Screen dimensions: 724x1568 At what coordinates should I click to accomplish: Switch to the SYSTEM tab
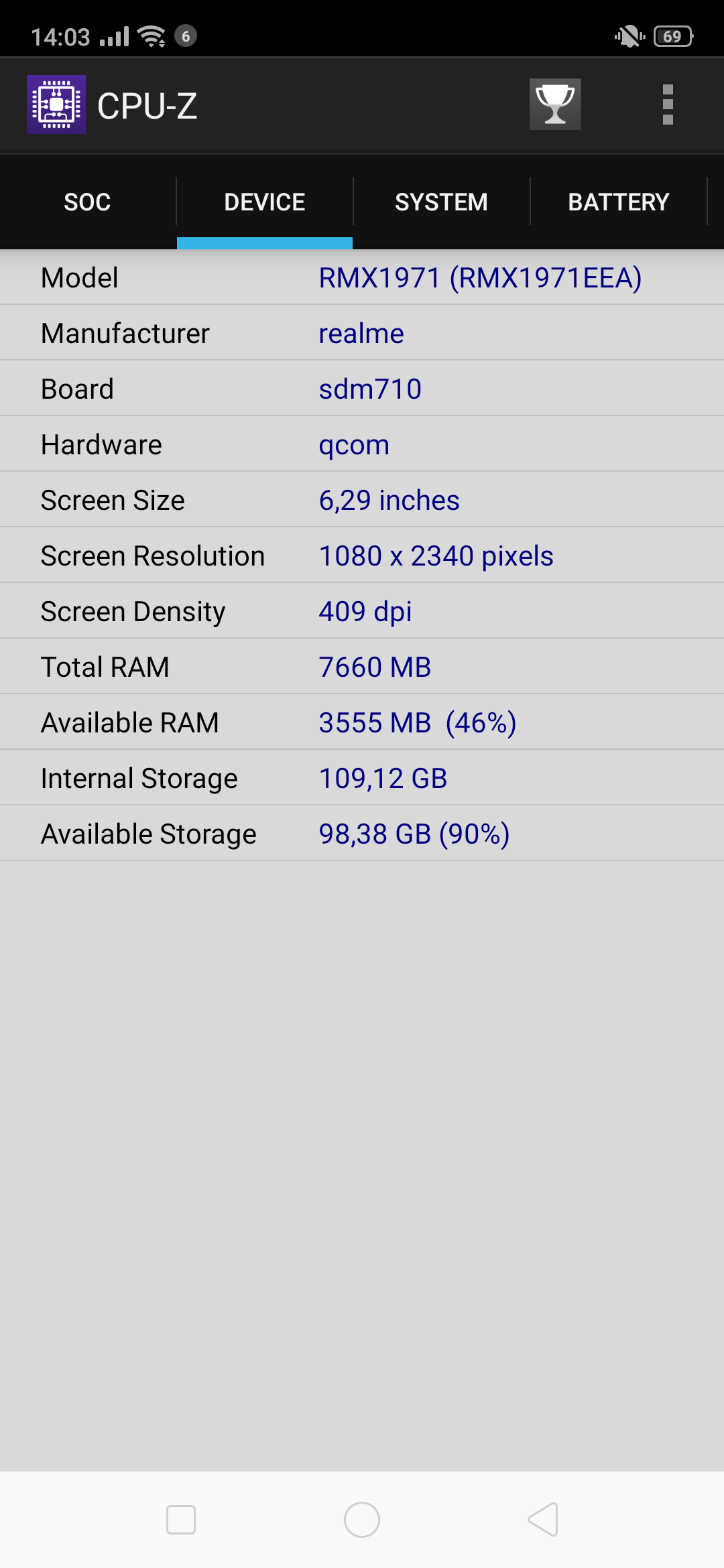(x=441, y=202)
